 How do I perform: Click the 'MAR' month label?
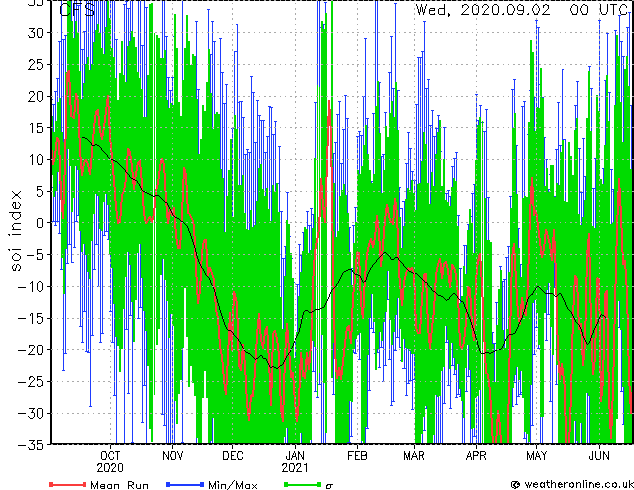point(414,456)
